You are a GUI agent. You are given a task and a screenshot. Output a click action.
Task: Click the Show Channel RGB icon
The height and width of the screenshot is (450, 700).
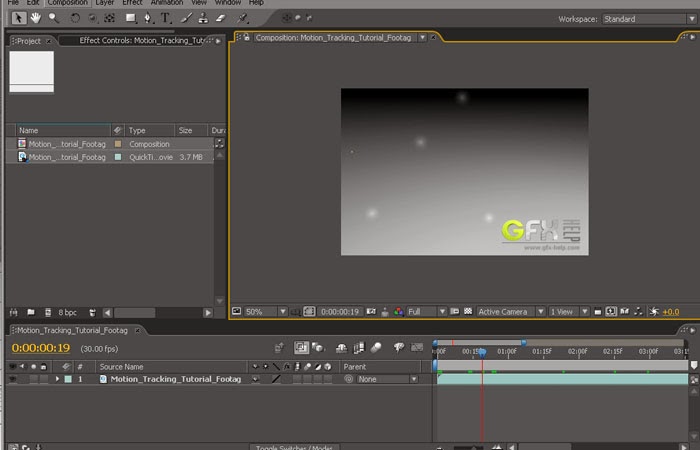pos(398,312)
